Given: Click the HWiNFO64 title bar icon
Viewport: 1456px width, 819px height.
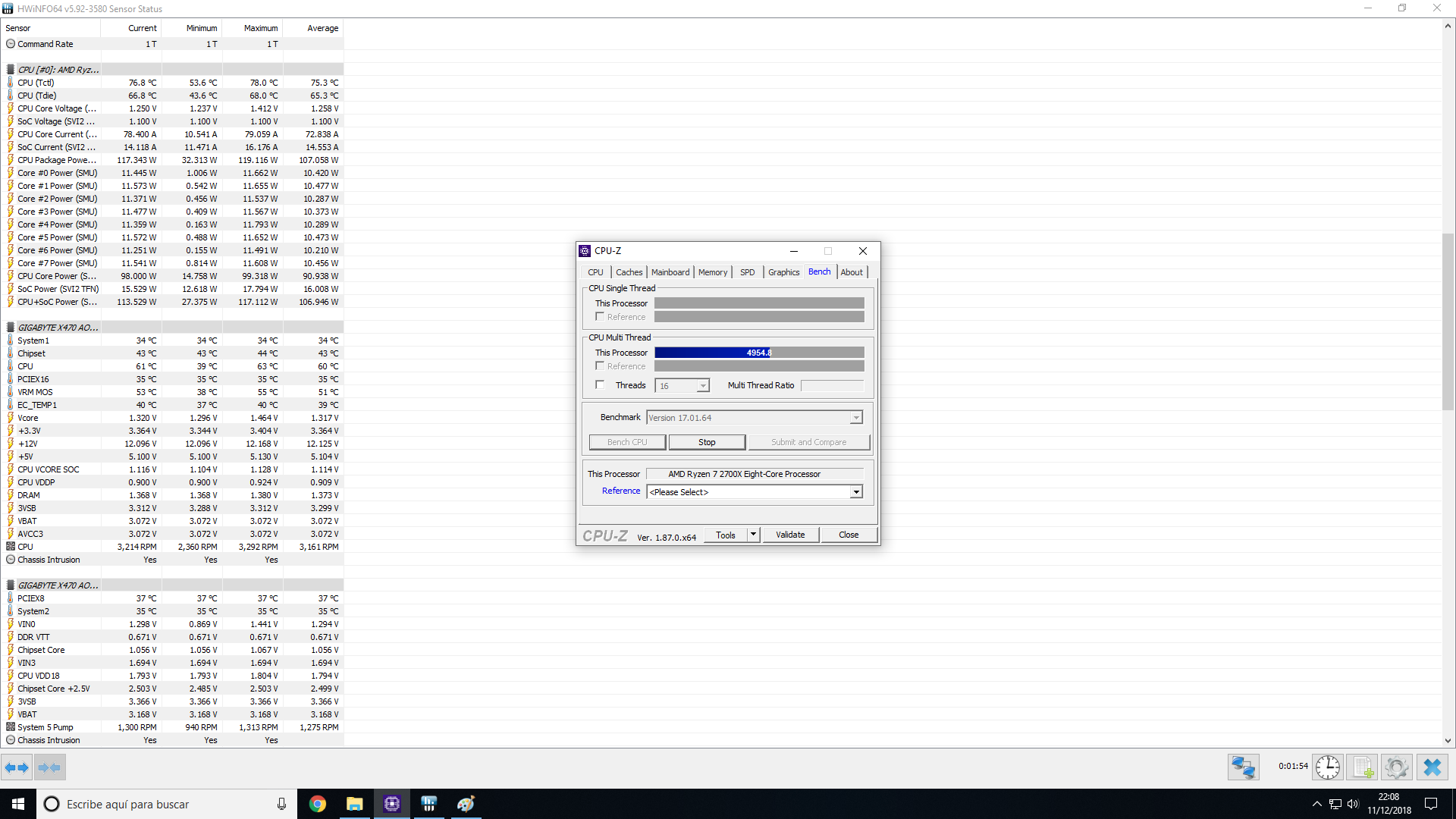Looking at the screenshot, I should coord(8,8).
